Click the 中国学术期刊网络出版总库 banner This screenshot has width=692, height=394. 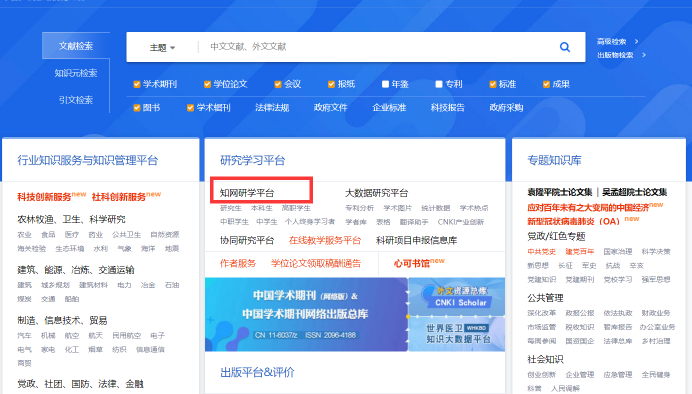pyautogui.click(x=306, y=315)
